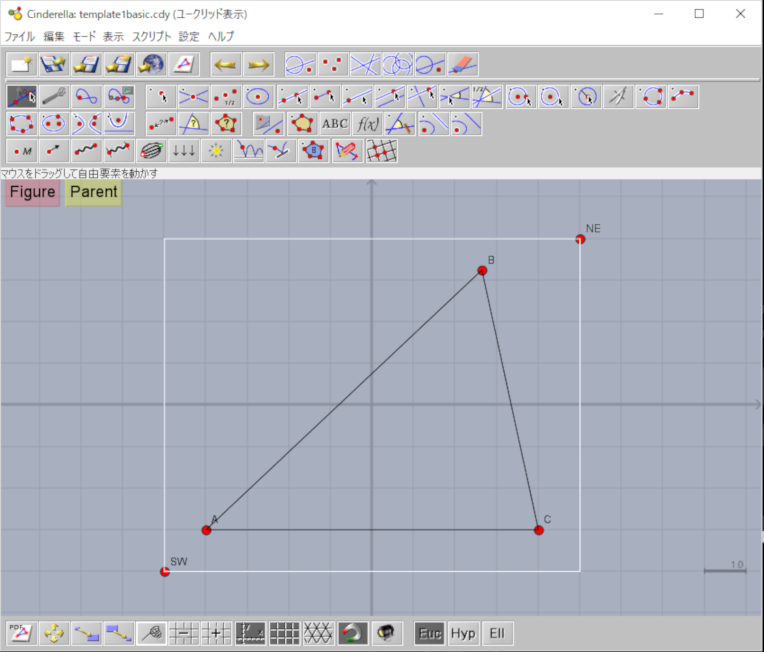Viewport: 764px width, 652px height.
Task: Toggle the butterfly net select button
Action: coord(151,633)
